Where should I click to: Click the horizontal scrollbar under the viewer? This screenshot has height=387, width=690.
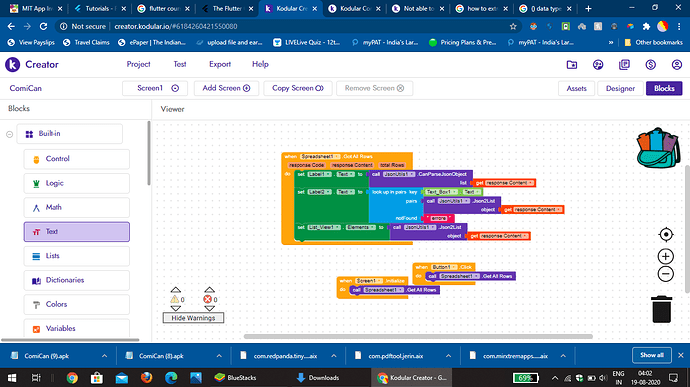pos(418,336)
